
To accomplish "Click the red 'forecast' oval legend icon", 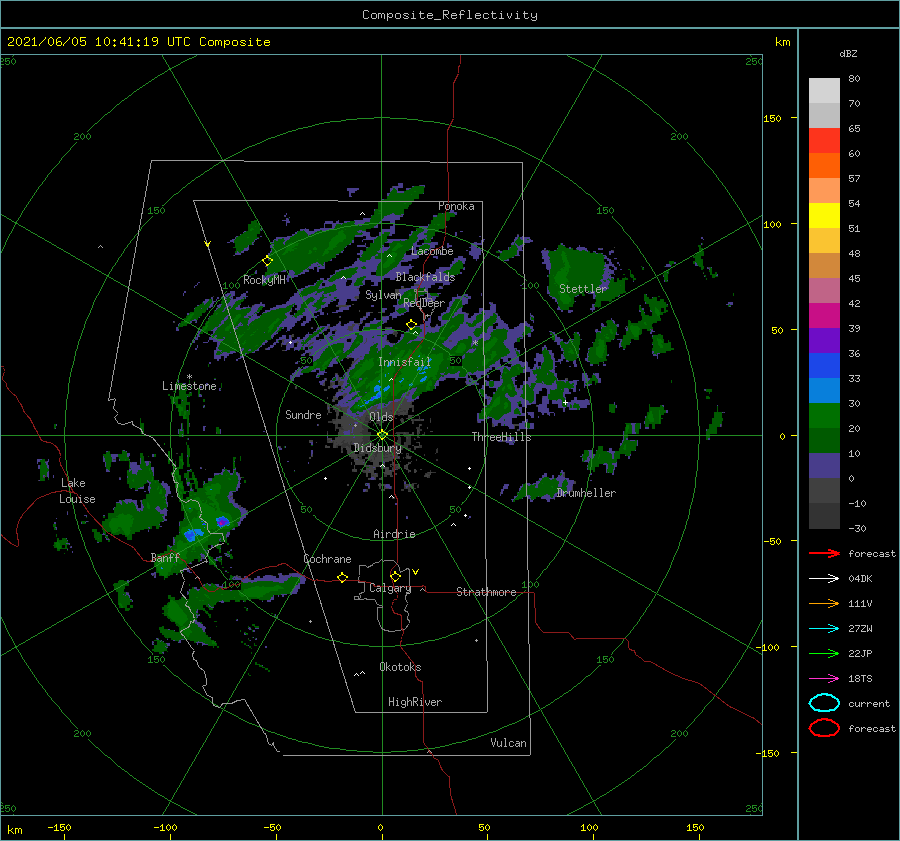I will click(824, 728).
